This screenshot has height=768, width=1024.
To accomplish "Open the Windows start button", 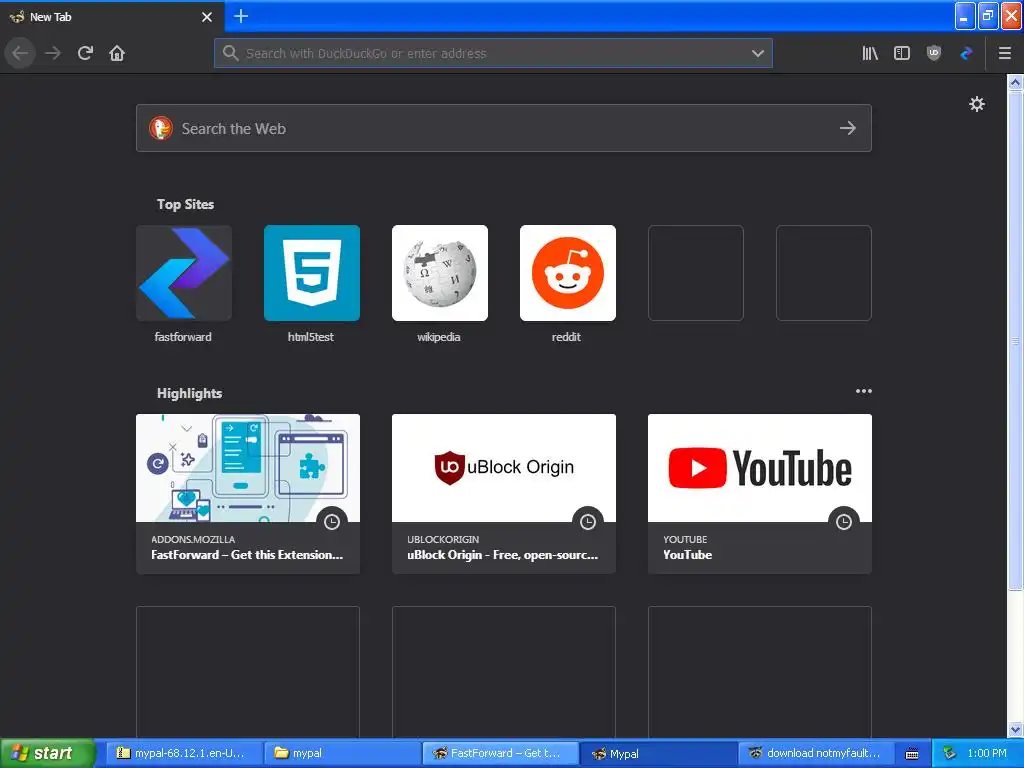I will pyautogui.click(x=46, y=753).
